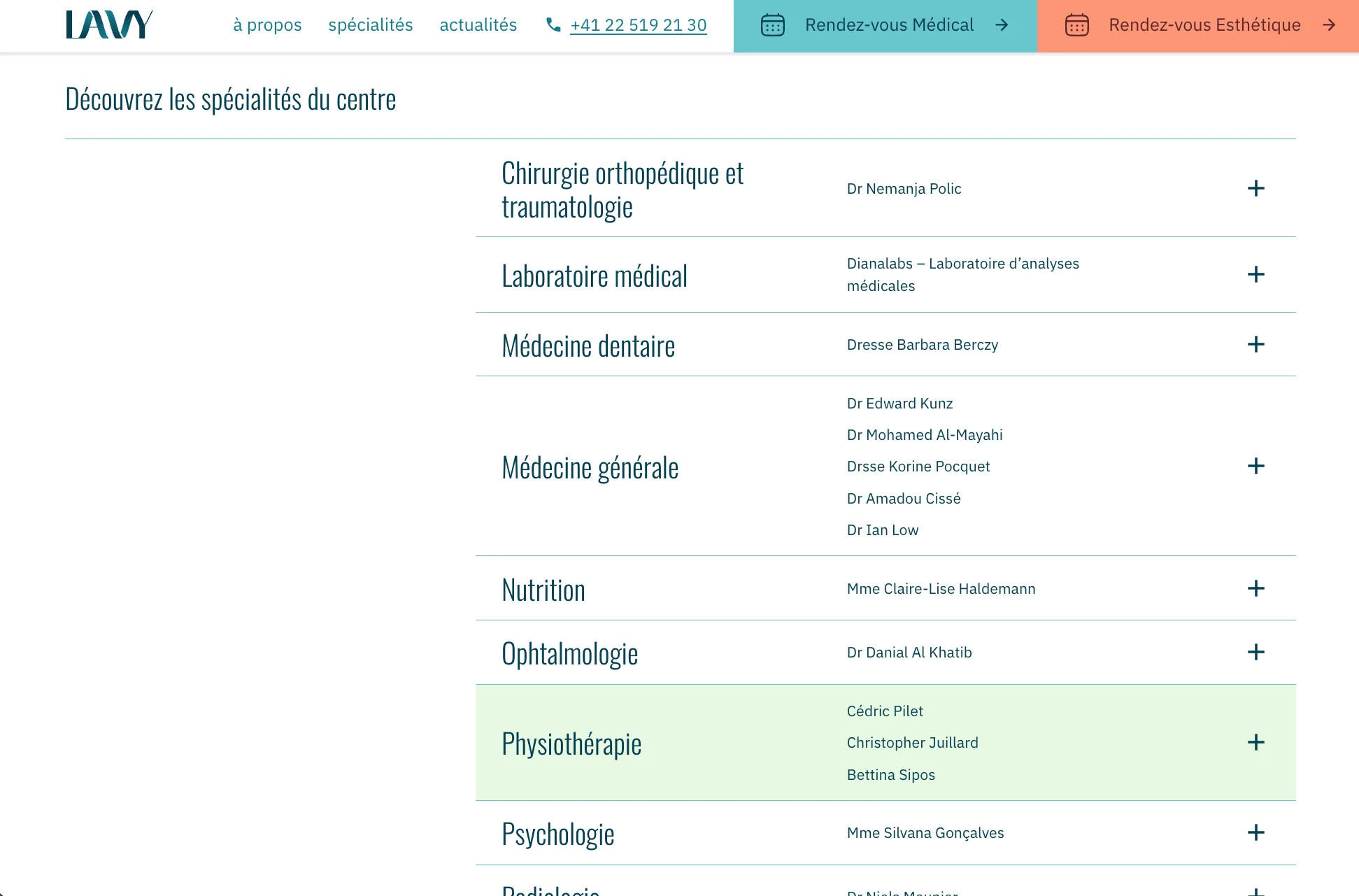Expand Médecine générale plus icon
1359x896 pixels.
[1255, 466]
